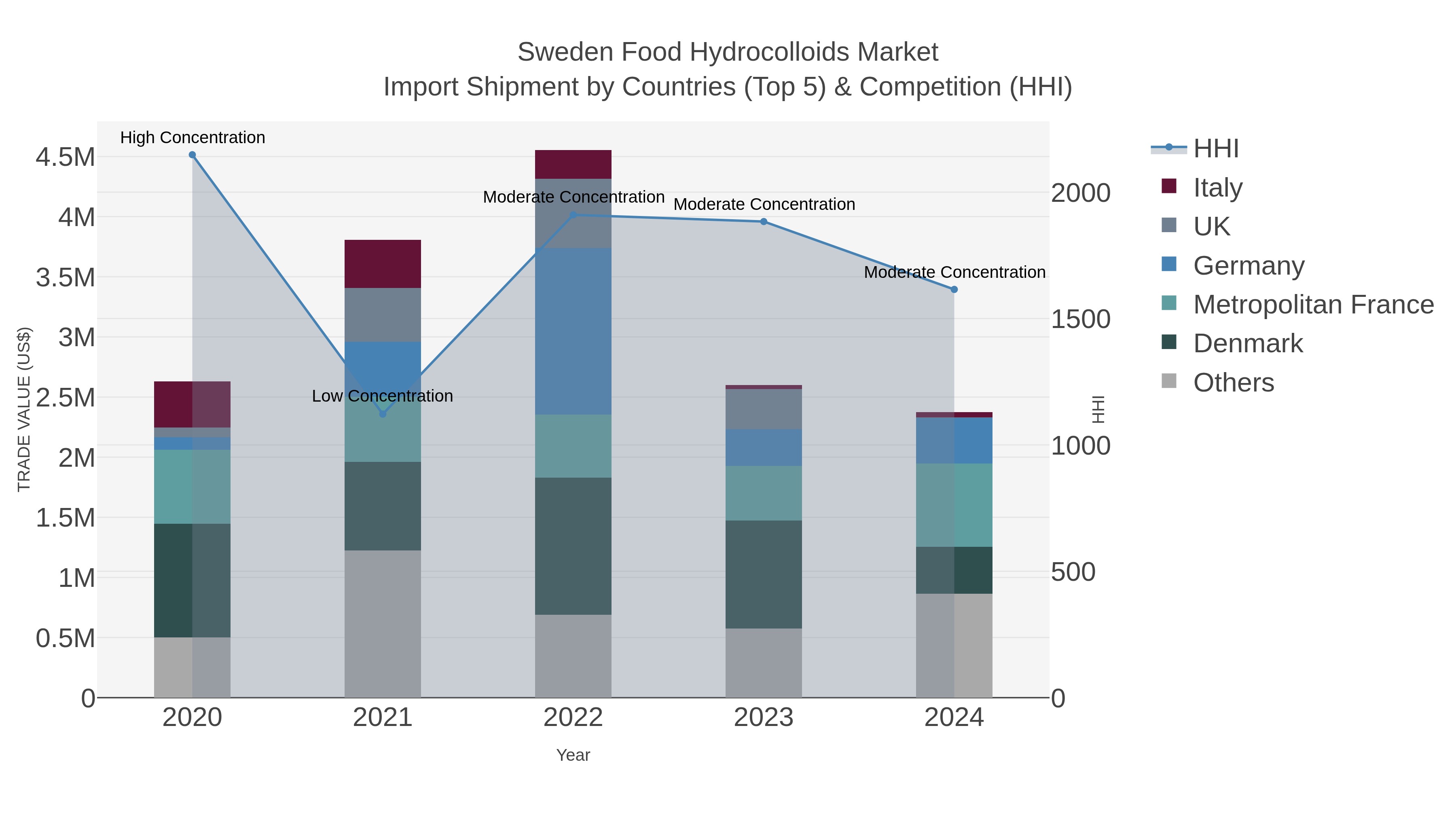This screenshot has height=819, width=1456.
Task: Click the 2020 x-axis label
Action: 192,718
